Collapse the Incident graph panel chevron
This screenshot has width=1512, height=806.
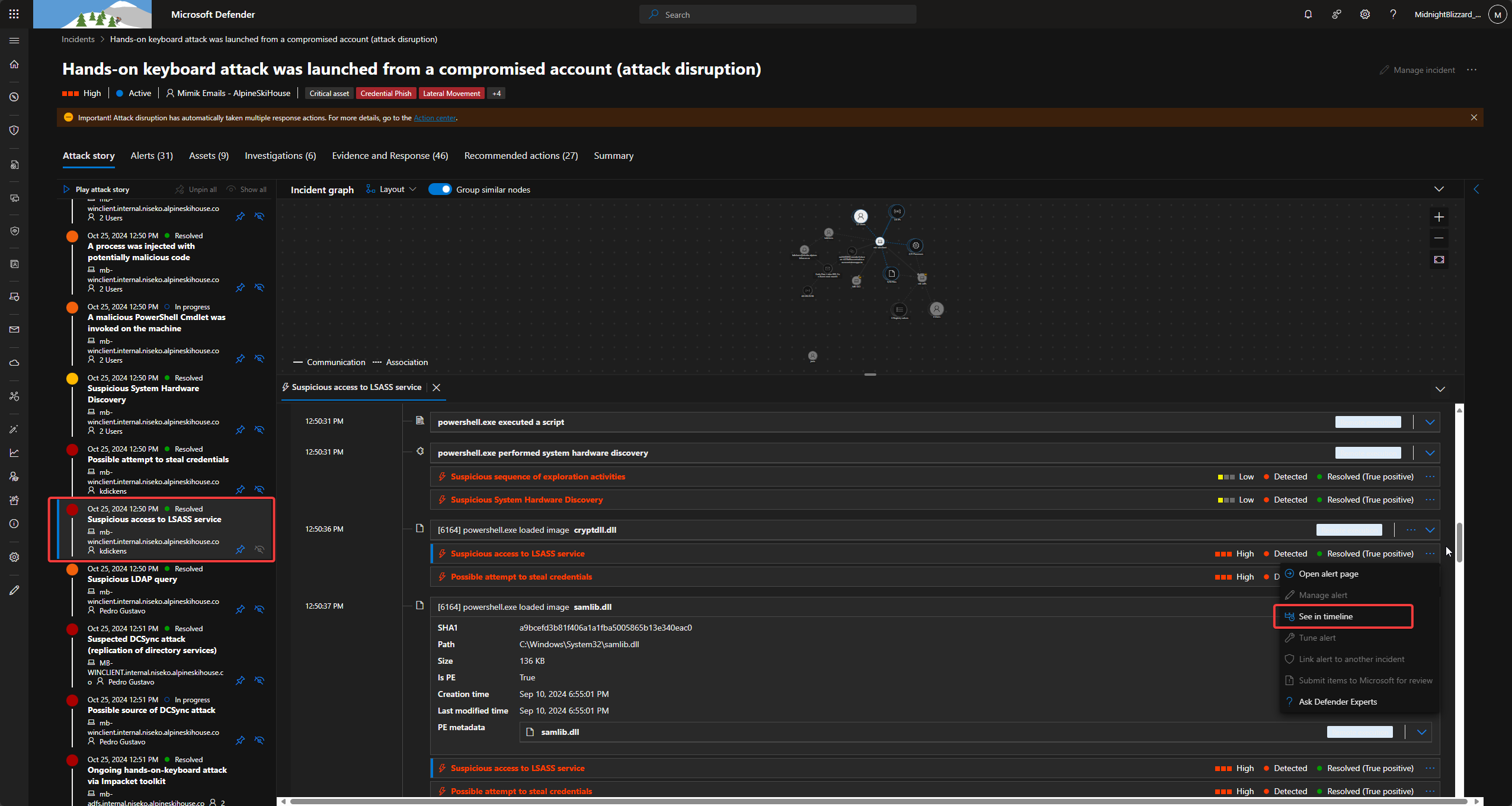coord(1440,189)
